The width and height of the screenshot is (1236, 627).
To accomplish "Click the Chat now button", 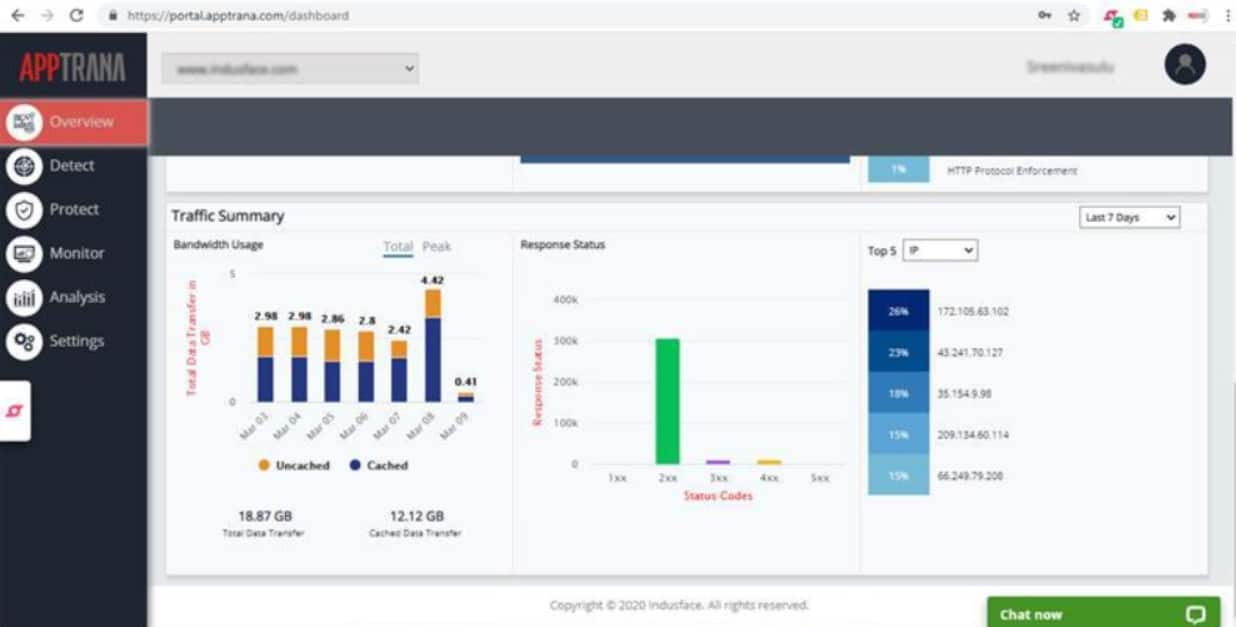I will (x=1103, y=612).
